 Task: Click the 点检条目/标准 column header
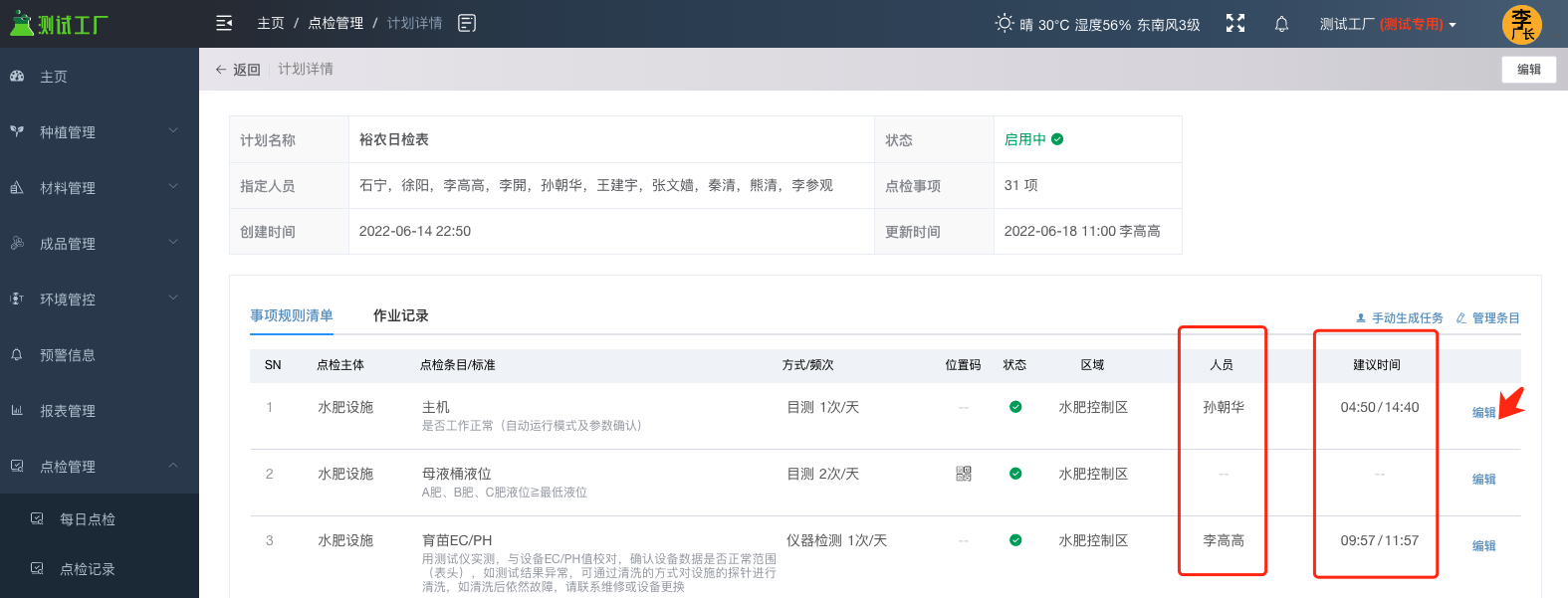(458, 365)
